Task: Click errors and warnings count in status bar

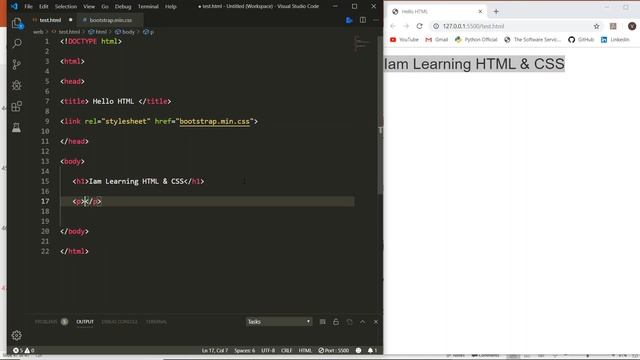Action: tap(23, 350)
